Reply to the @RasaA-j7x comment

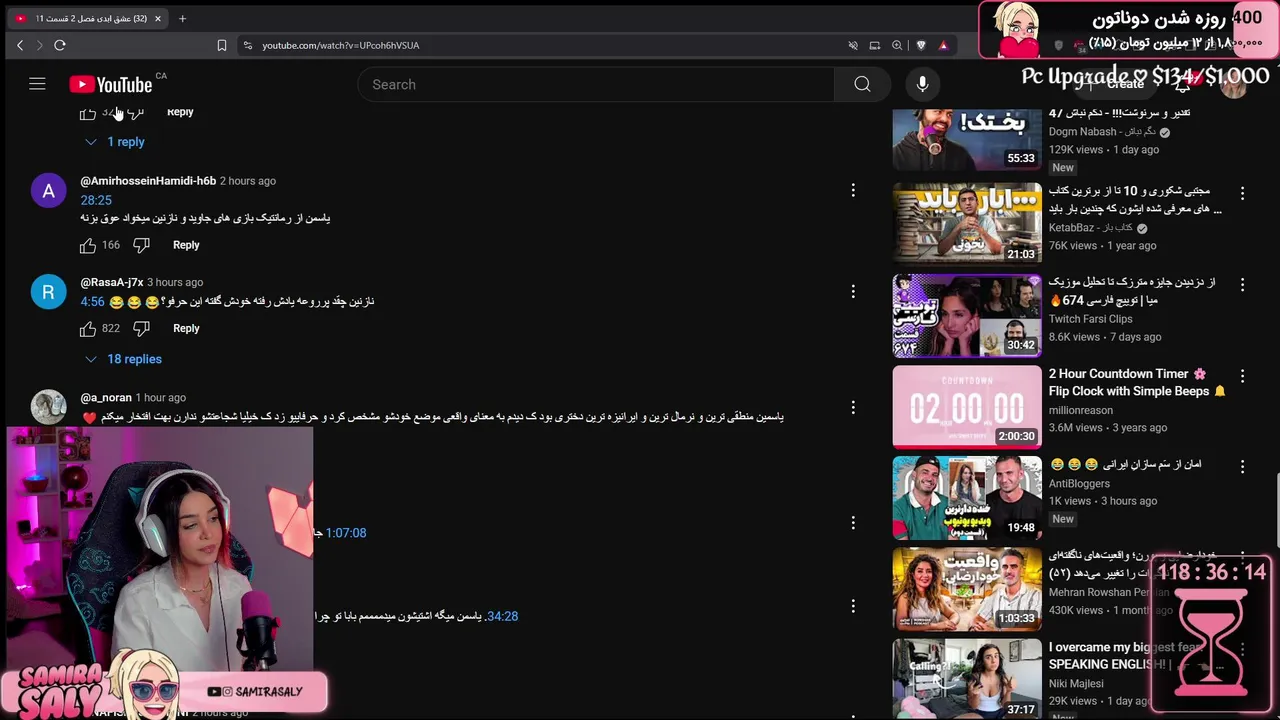186,328
